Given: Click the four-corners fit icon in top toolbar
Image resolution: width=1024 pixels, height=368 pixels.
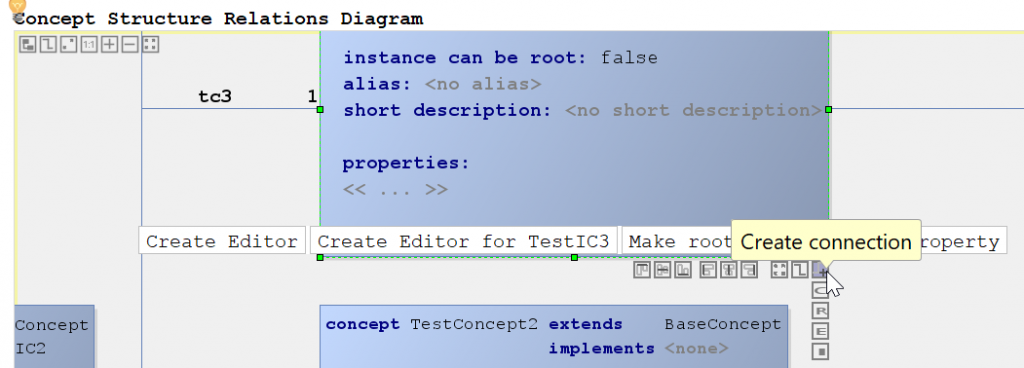Looking at the screenshot, I should [151, 44].
